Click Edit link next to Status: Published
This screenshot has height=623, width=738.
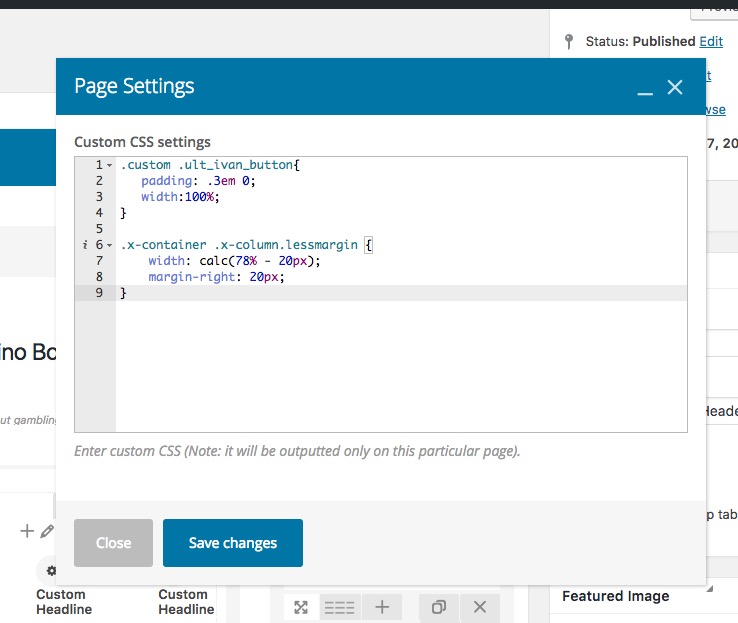click(711, 41)
